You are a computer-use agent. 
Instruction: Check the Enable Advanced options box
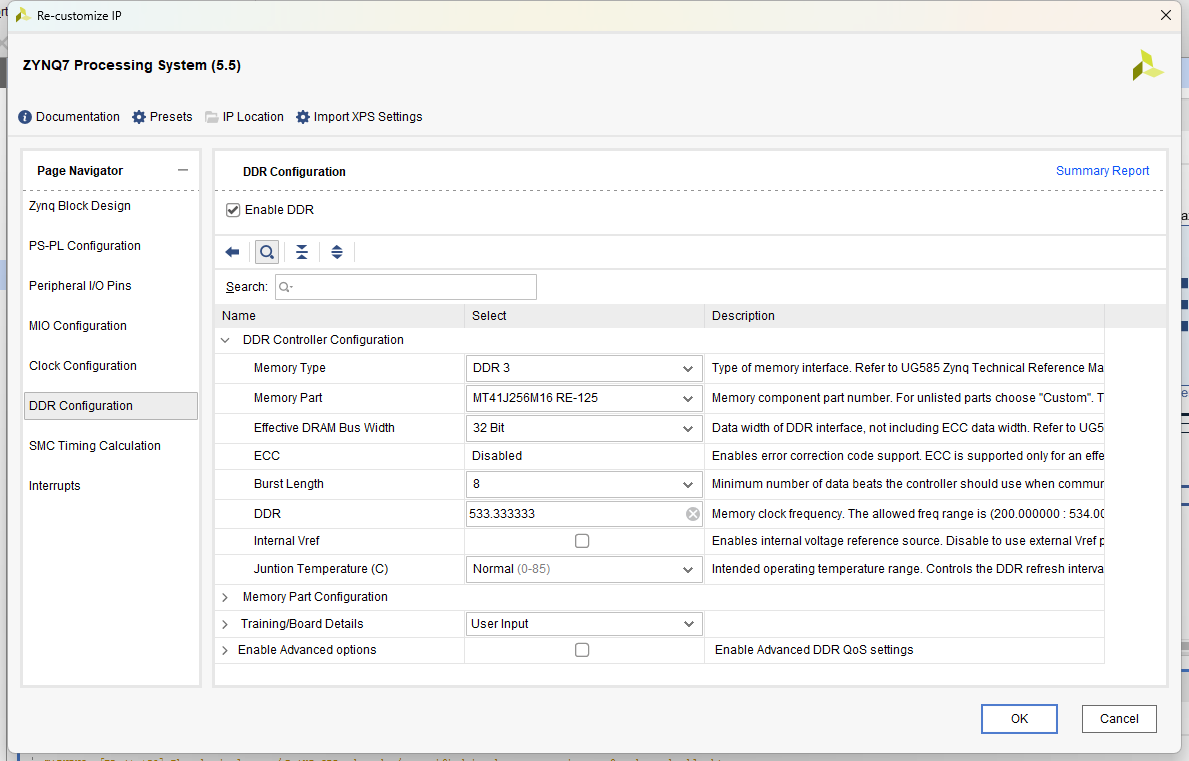(x=582, y=650)
